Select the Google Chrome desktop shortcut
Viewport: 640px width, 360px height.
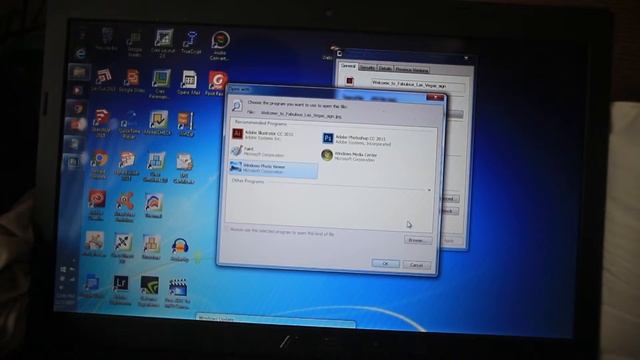(x=99, y=164)
